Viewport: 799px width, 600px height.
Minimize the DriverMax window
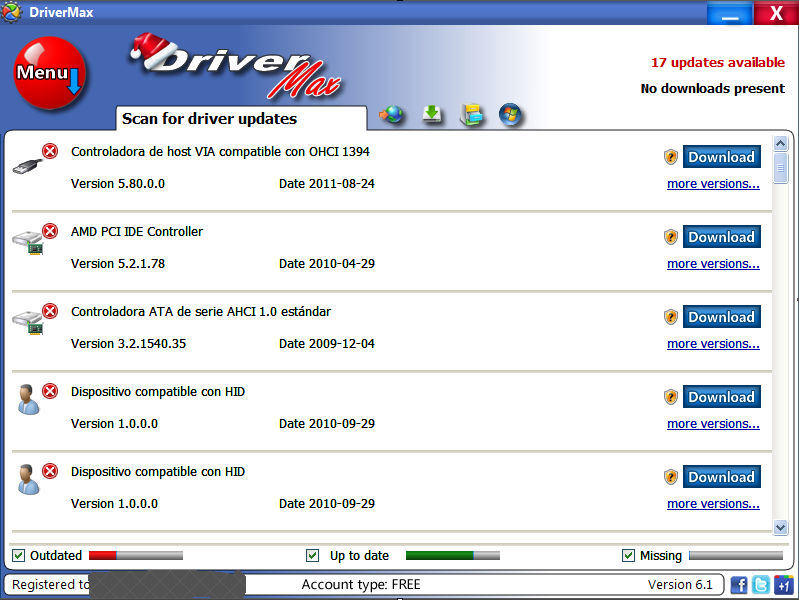click(730, 13)
